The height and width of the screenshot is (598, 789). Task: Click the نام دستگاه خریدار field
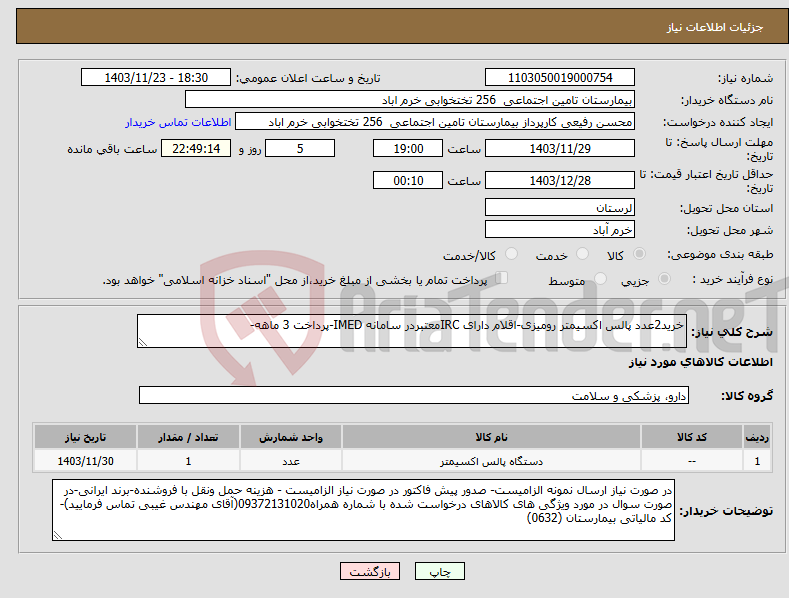[410, 100]
